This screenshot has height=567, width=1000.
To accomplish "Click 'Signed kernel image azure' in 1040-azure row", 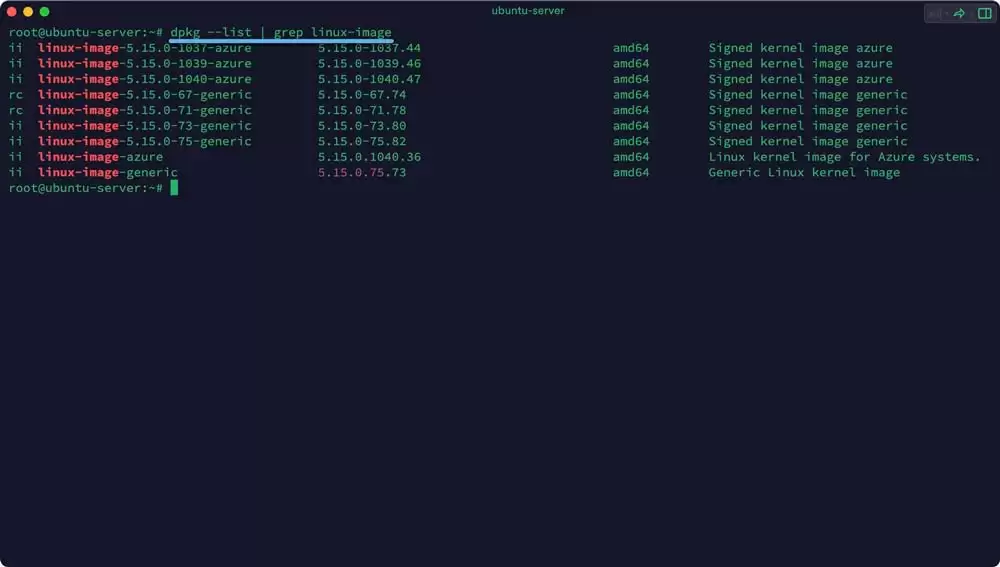I will [800, 79].
